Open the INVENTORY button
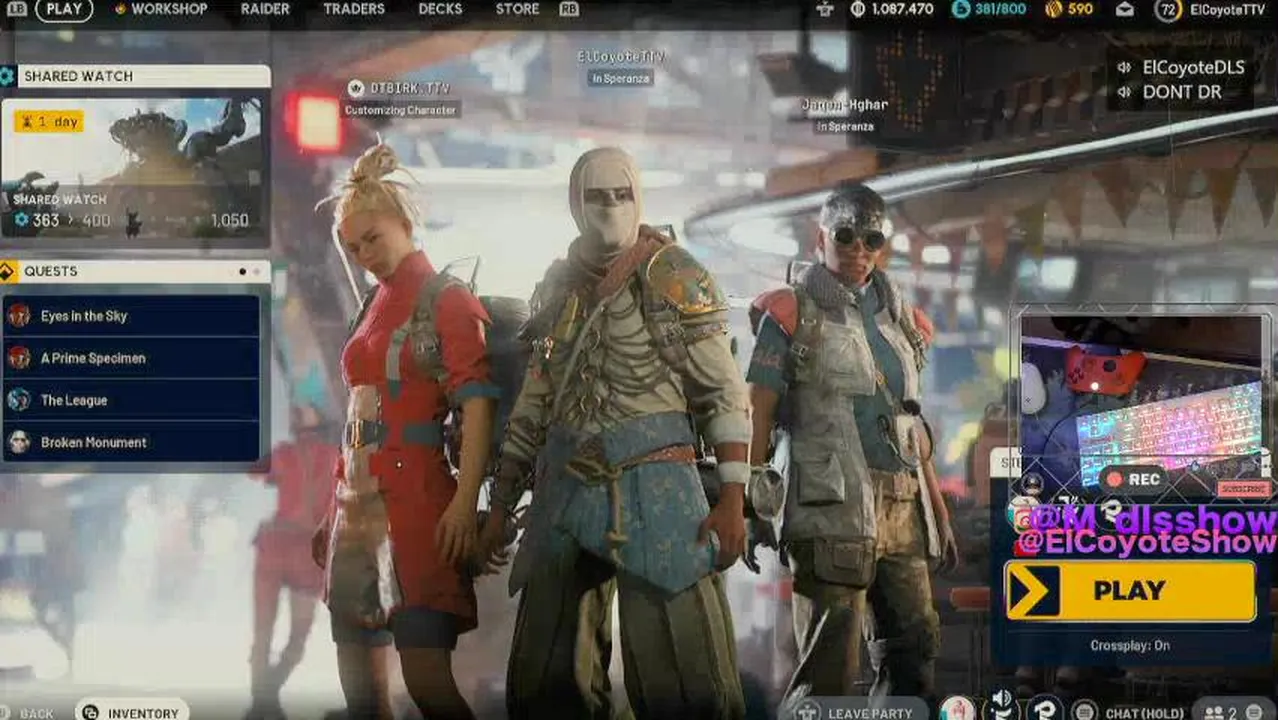 [132, 711]
